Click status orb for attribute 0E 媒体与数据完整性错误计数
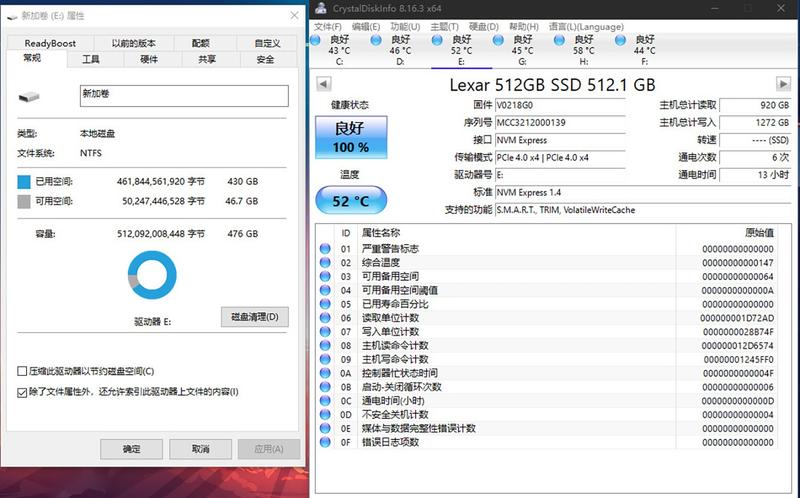Image resolution: width=800 pixels, height=498 pixels. pyautogui.click(x=325, y=428)
